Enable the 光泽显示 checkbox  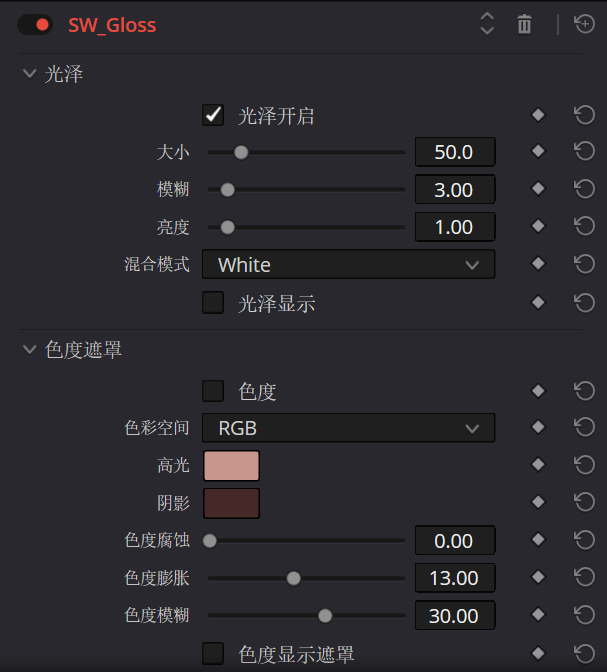coord(213,303)
